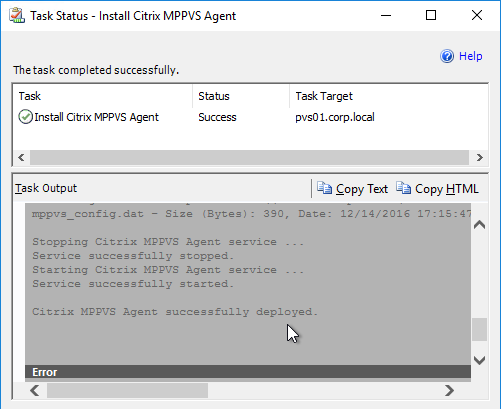Click the Task Status window title icon

click(x=17, y=16)
